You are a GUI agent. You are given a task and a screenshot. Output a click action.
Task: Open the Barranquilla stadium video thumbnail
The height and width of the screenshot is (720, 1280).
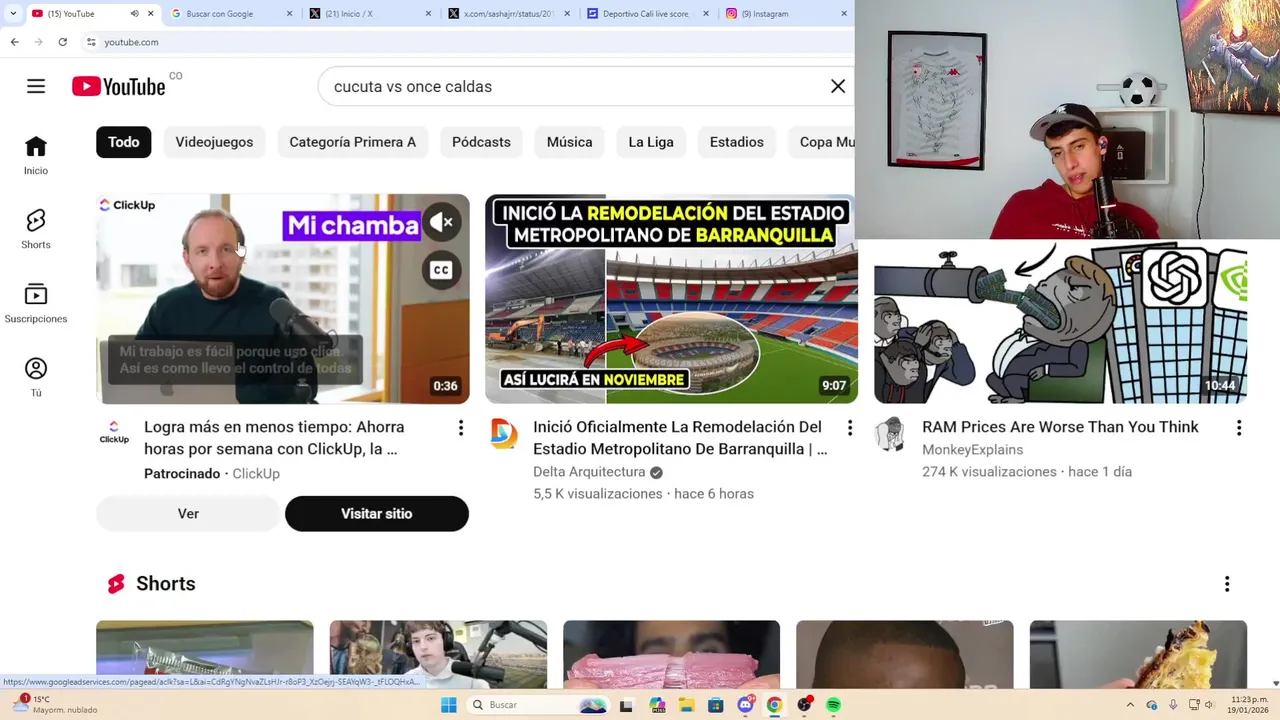671,299
